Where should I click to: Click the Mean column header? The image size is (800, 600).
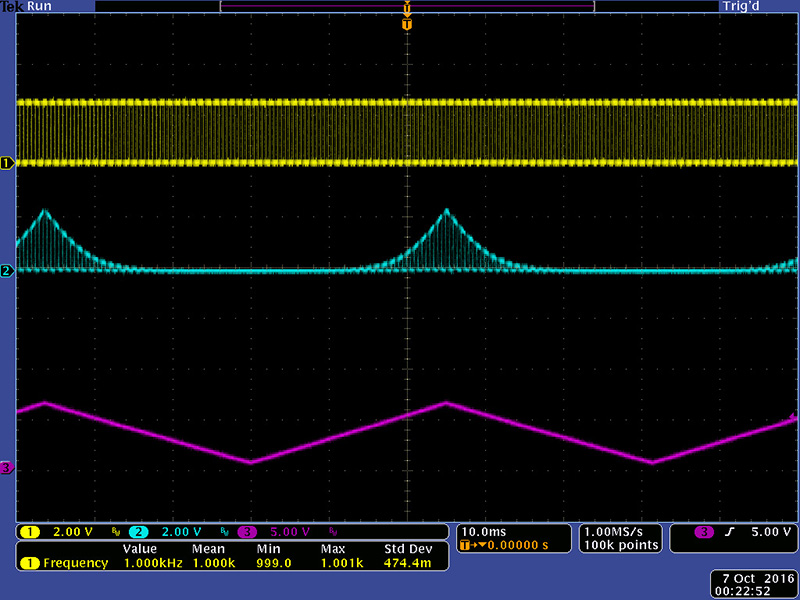(x=208, y=549)
